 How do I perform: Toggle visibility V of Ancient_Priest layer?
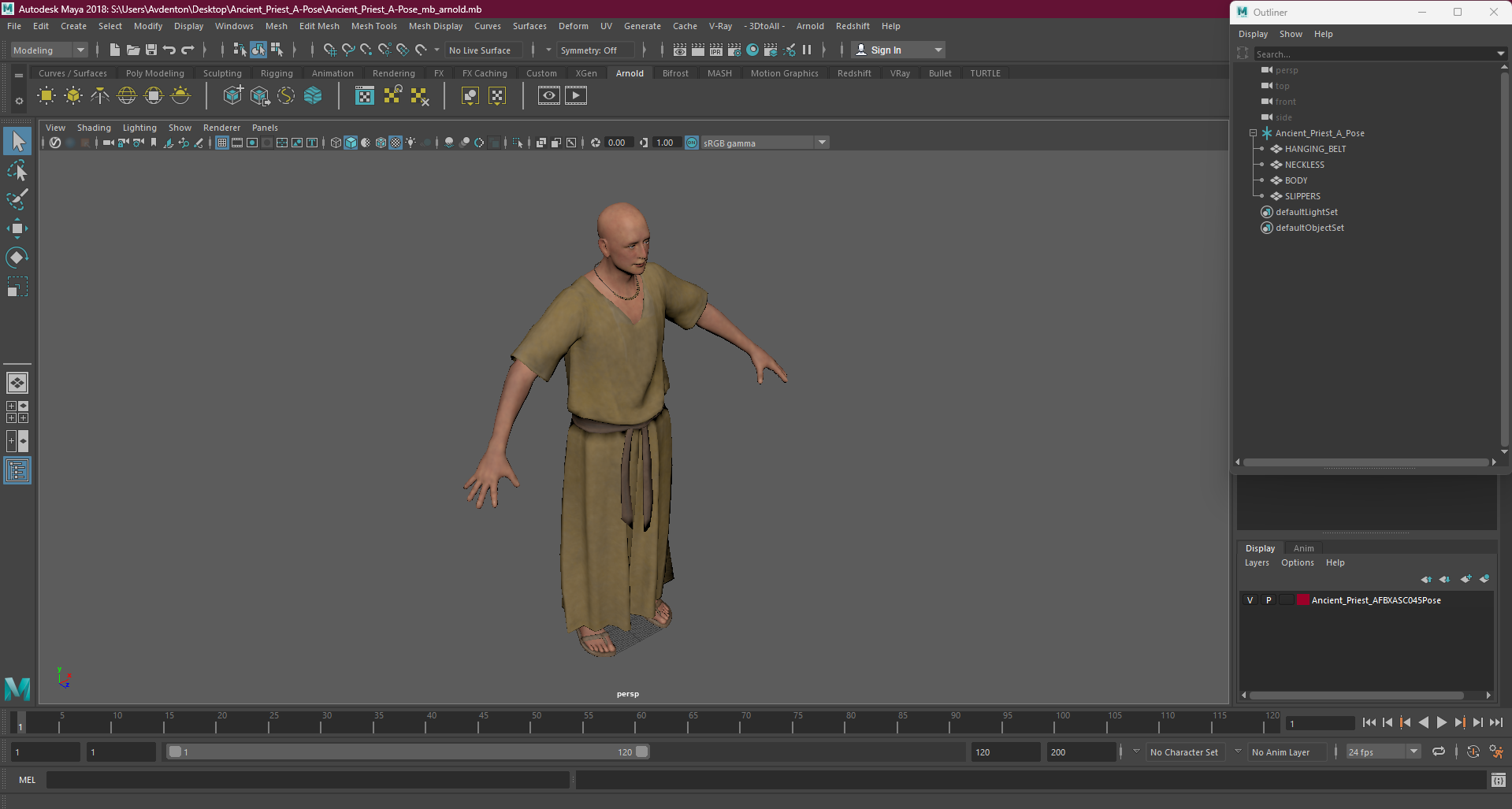(x=1250, y=600)
